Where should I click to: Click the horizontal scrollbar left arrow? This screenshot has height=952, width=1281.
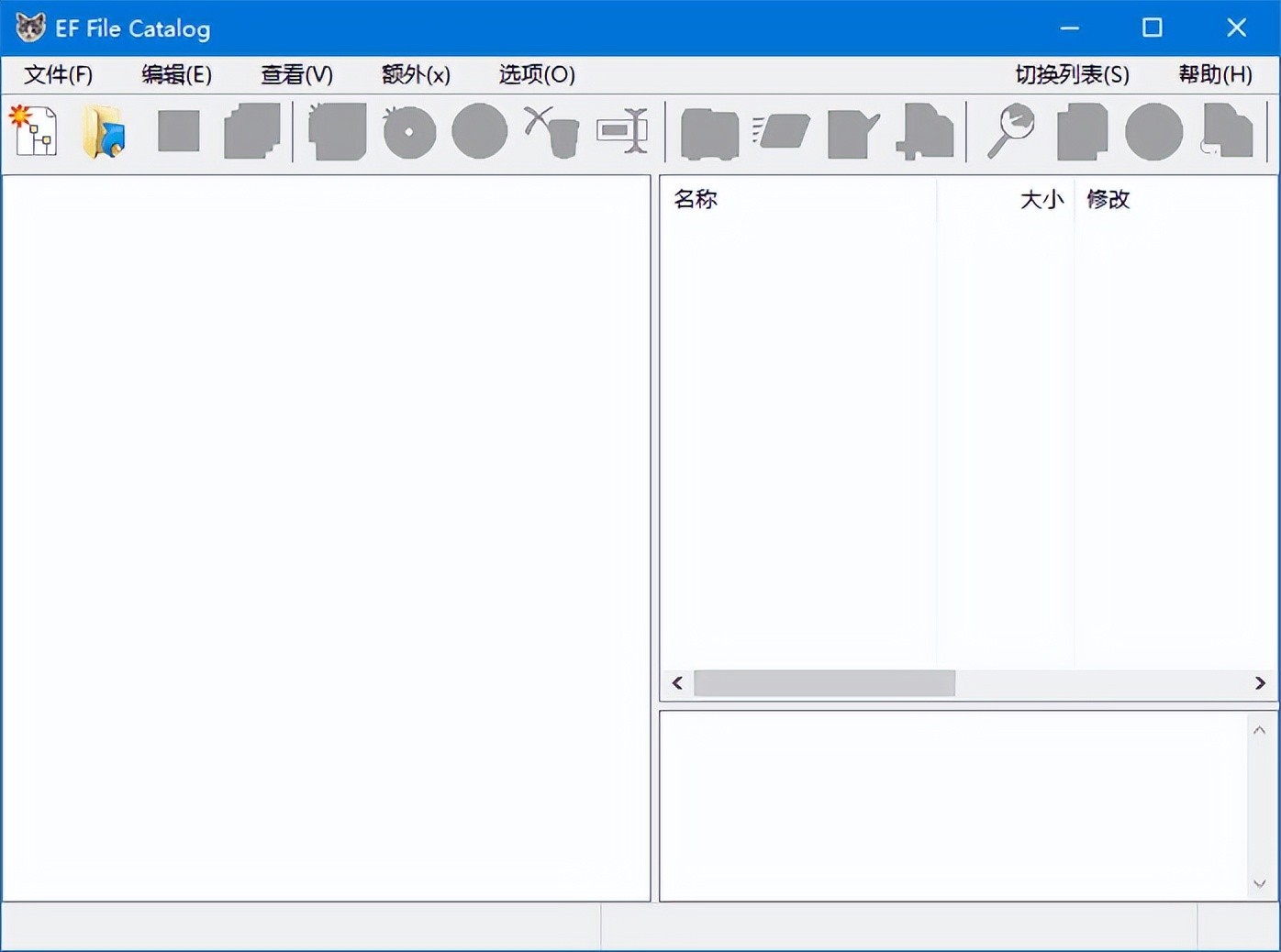pyautogui.click(x=676, y=683)
